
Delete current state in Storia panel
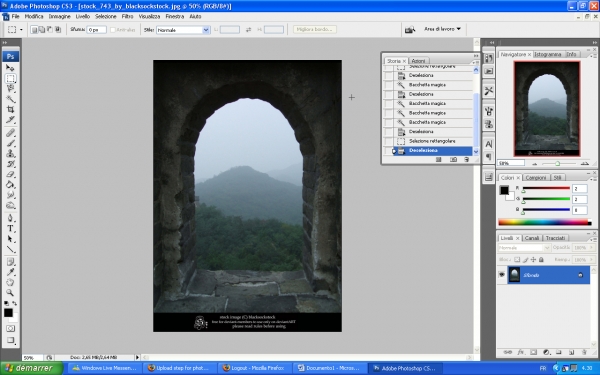click(466, 160)
